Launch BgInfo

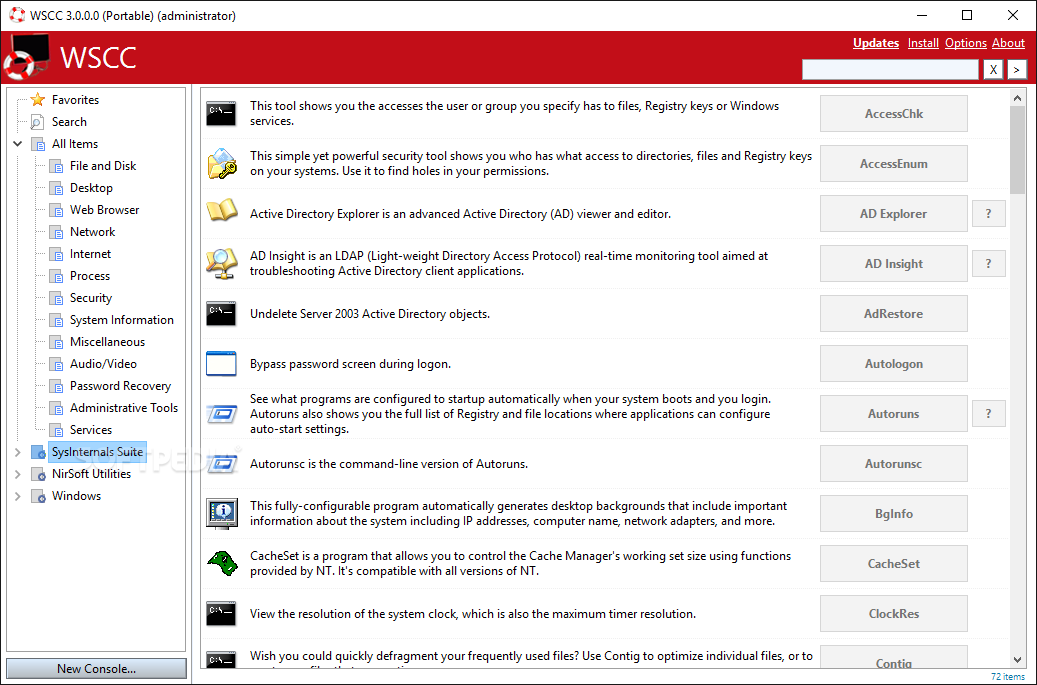(x=893, y=514)
